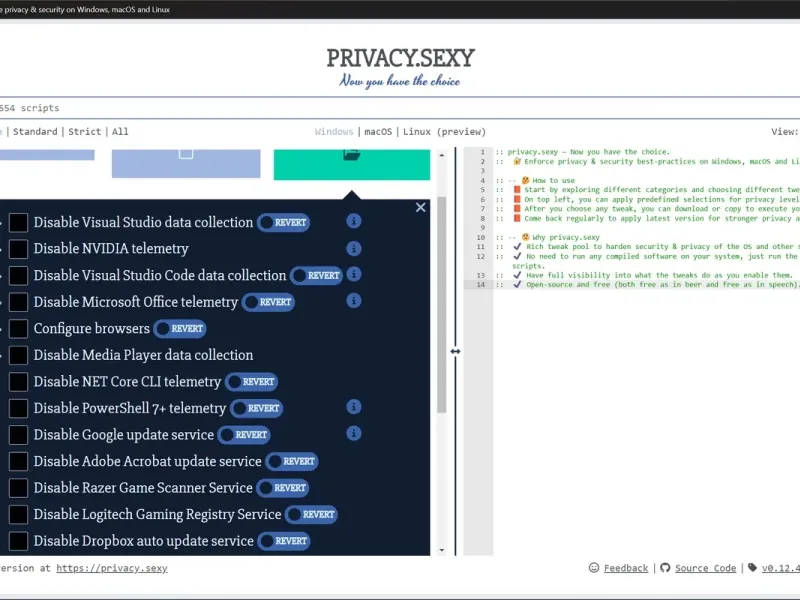This screenshot has width=800, height=600.
Task: Toggle revert for PowerShell 7+ telemetry
Action: pyautogui.click(x=257, y=408)
